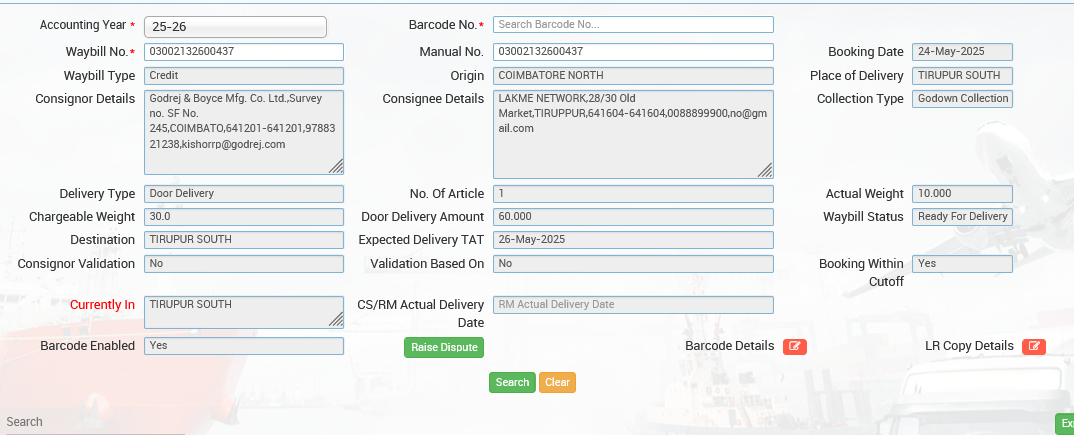Open the Barcode Details edit icon
Image resolution: width=1074 pixels, height=435 pixels.
pyautogui.click(x=794, y=346)
